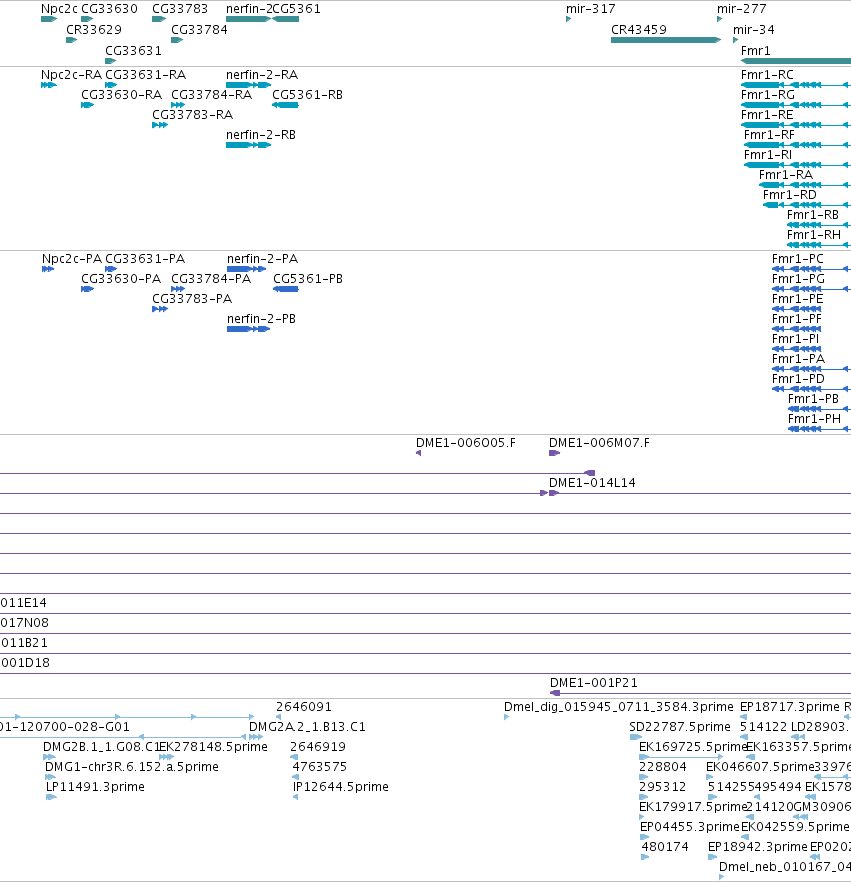Image resolution: width=851 pixels, height=882 pixels.
Task: Select the CG33630-RA transcript
Action: click(87, 105)
